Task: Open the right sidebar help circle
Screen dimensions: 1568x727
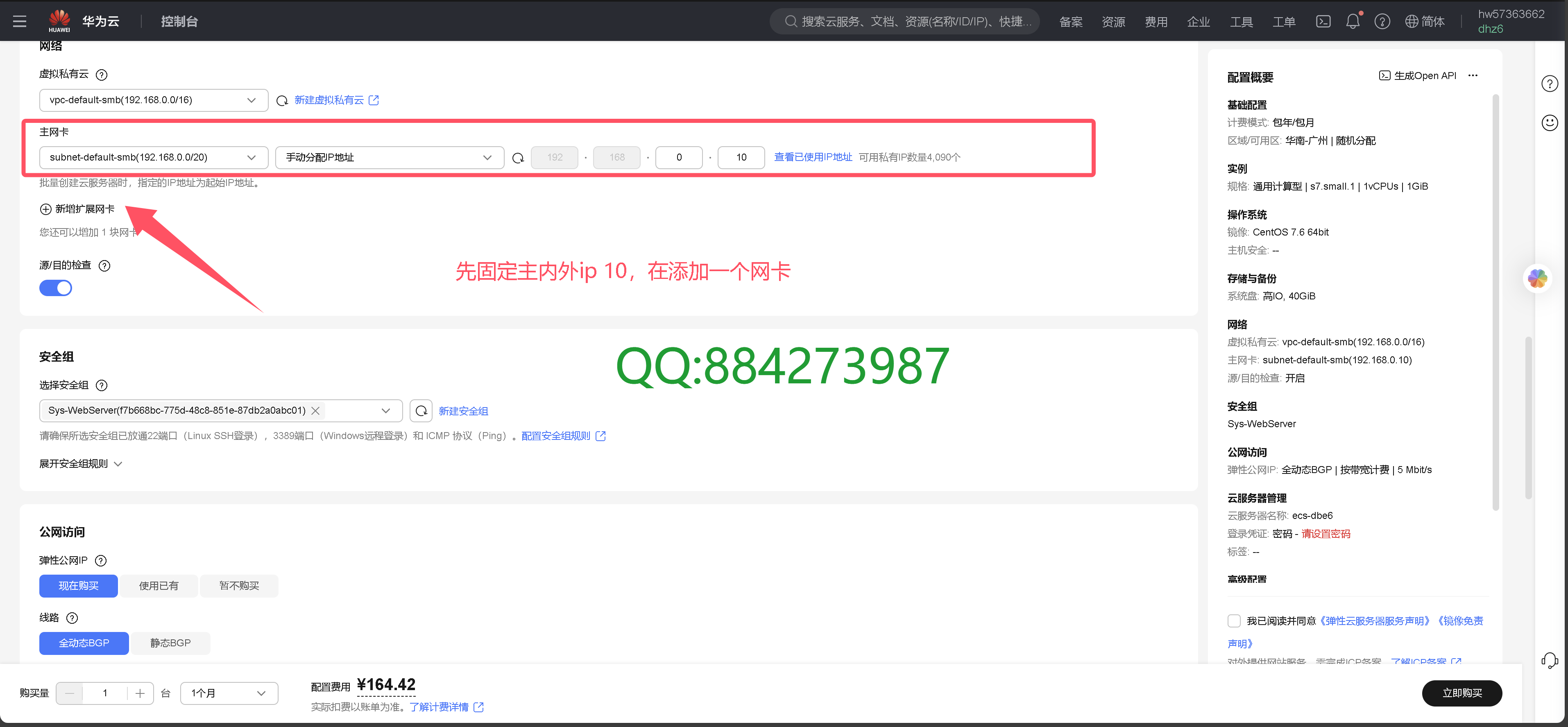Action: coord(1549,84)
